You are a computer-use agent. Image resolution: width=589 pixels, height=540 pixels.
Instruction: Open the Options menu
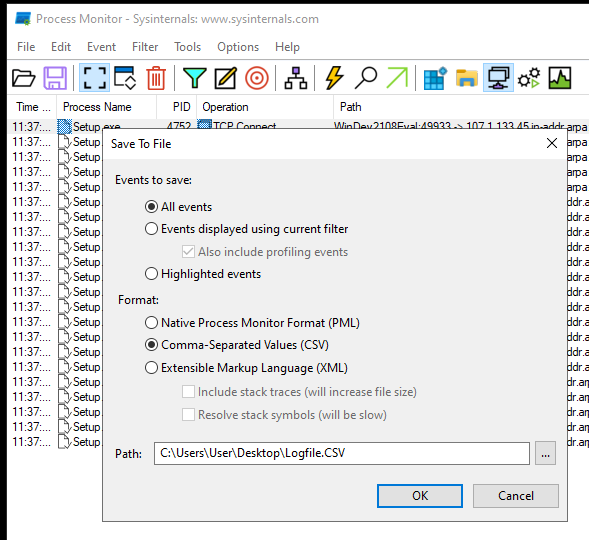(x=238, y=47)
